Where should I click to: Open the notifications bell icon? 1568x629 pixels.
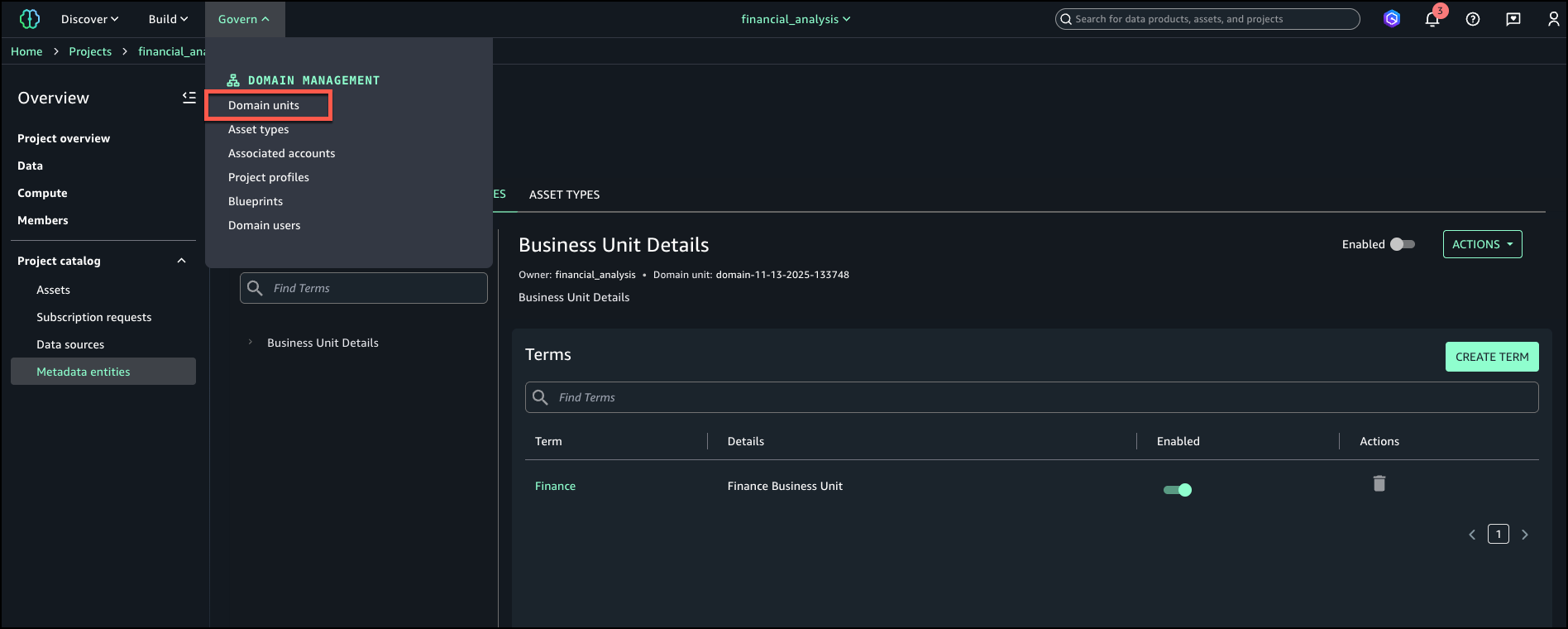[x=1432, y=19]
